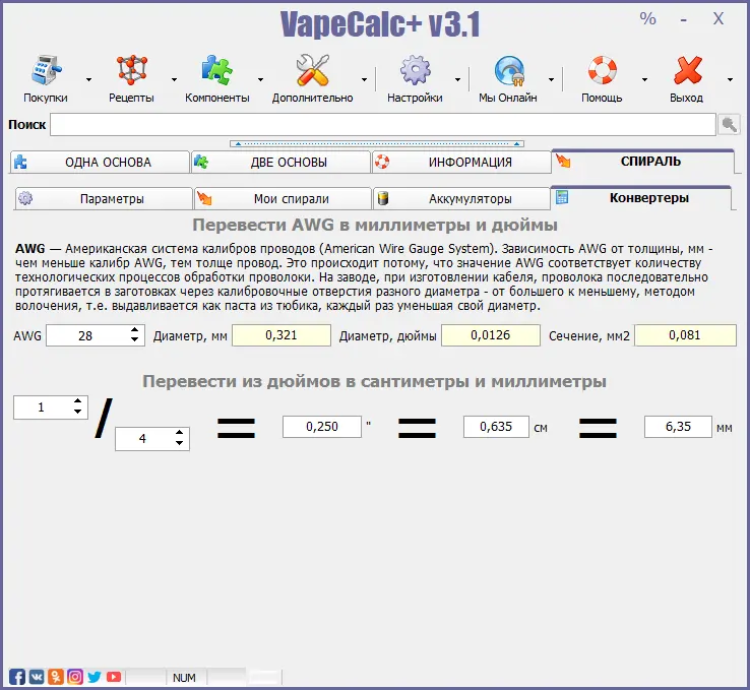Screen dimensions: 750x690
Task: Open the YouTube icon in status bar
Action: coord(113,677)
